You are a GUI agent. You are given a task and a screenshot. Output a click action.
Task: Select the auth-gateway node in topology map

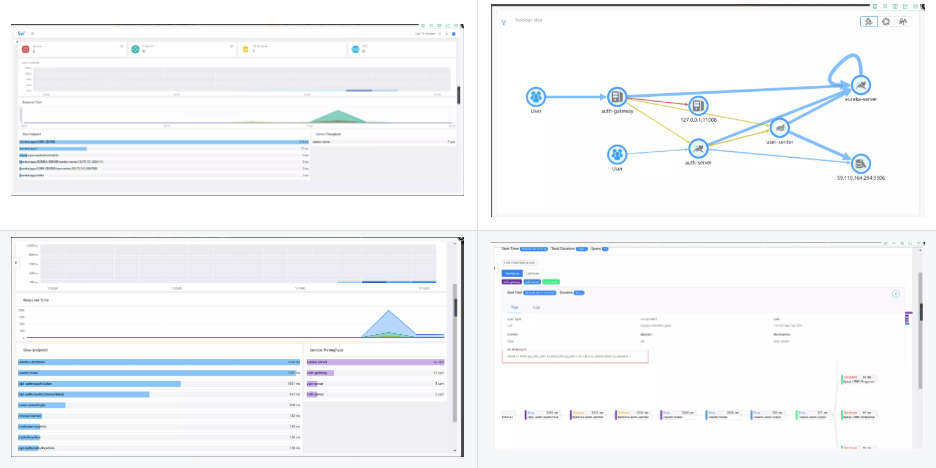point(617,97)
